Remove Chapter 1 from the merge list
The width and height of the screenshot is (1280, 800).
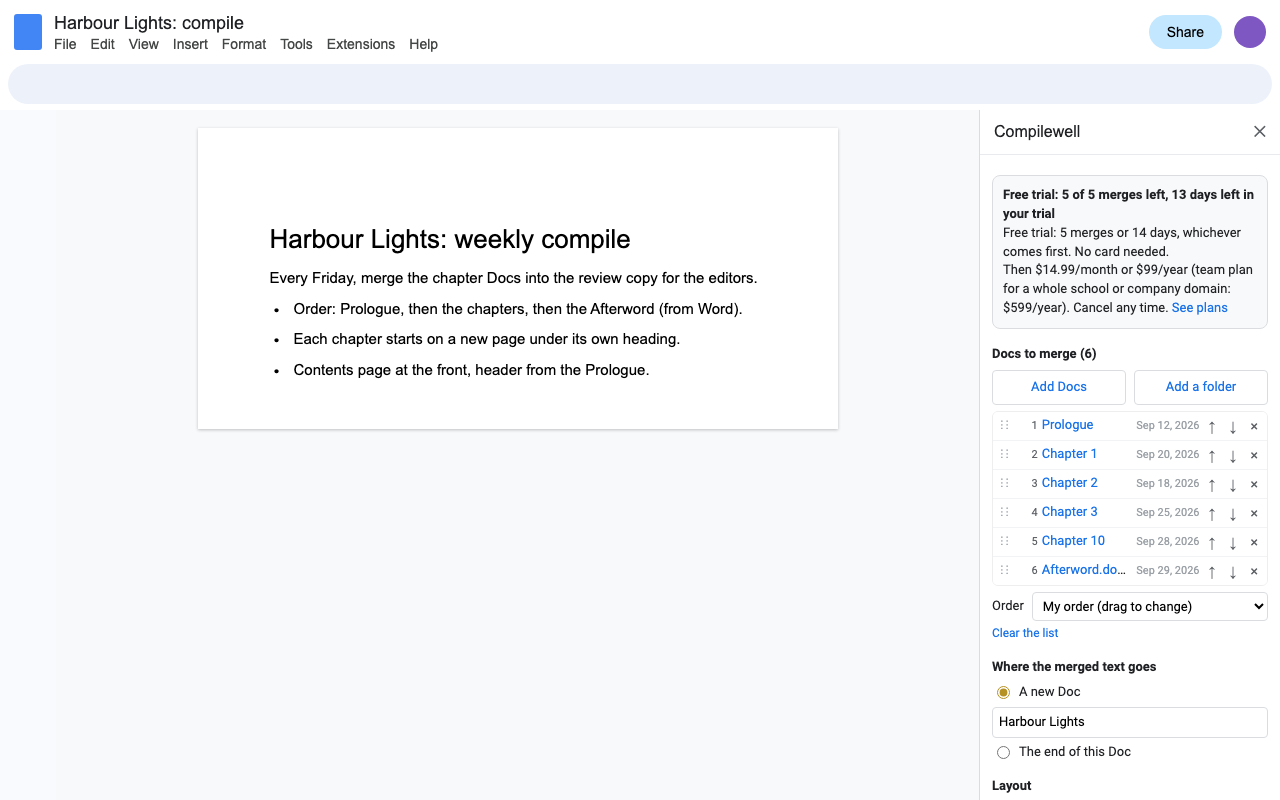(1254, 455)
